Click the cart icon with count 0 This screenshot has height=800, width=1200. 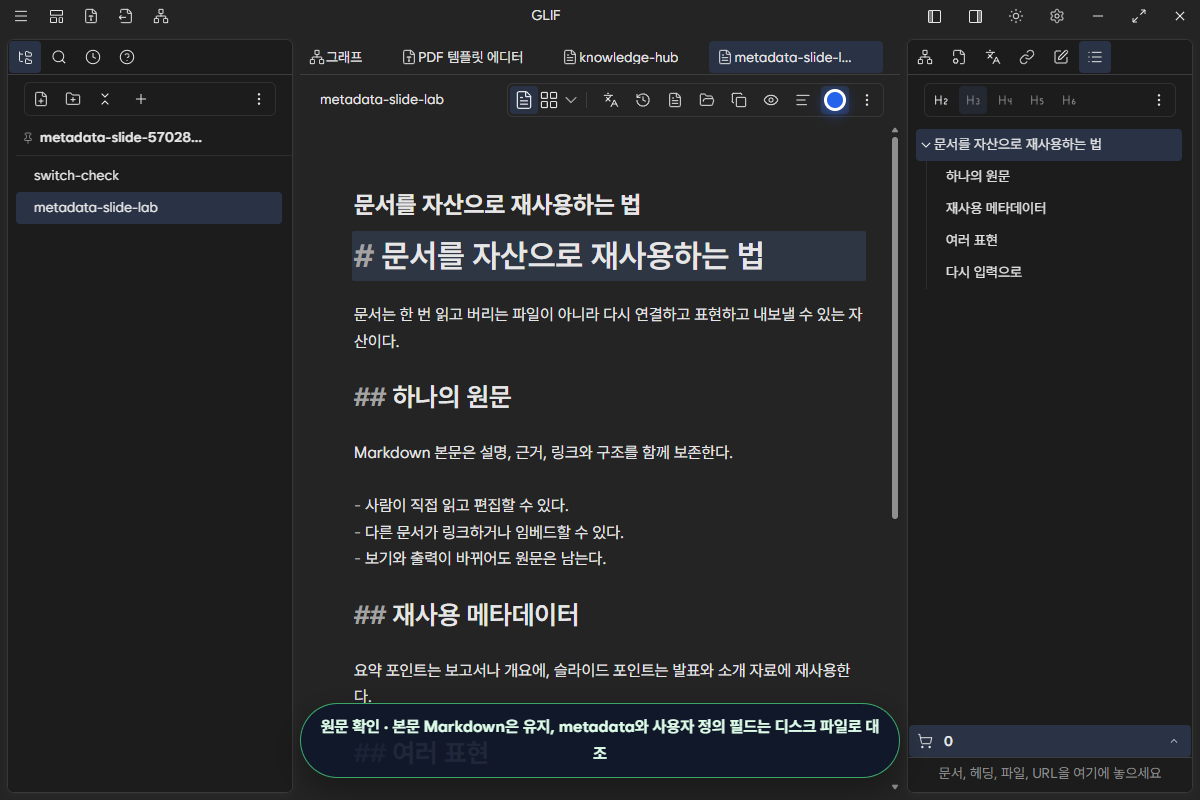(925, 741)
